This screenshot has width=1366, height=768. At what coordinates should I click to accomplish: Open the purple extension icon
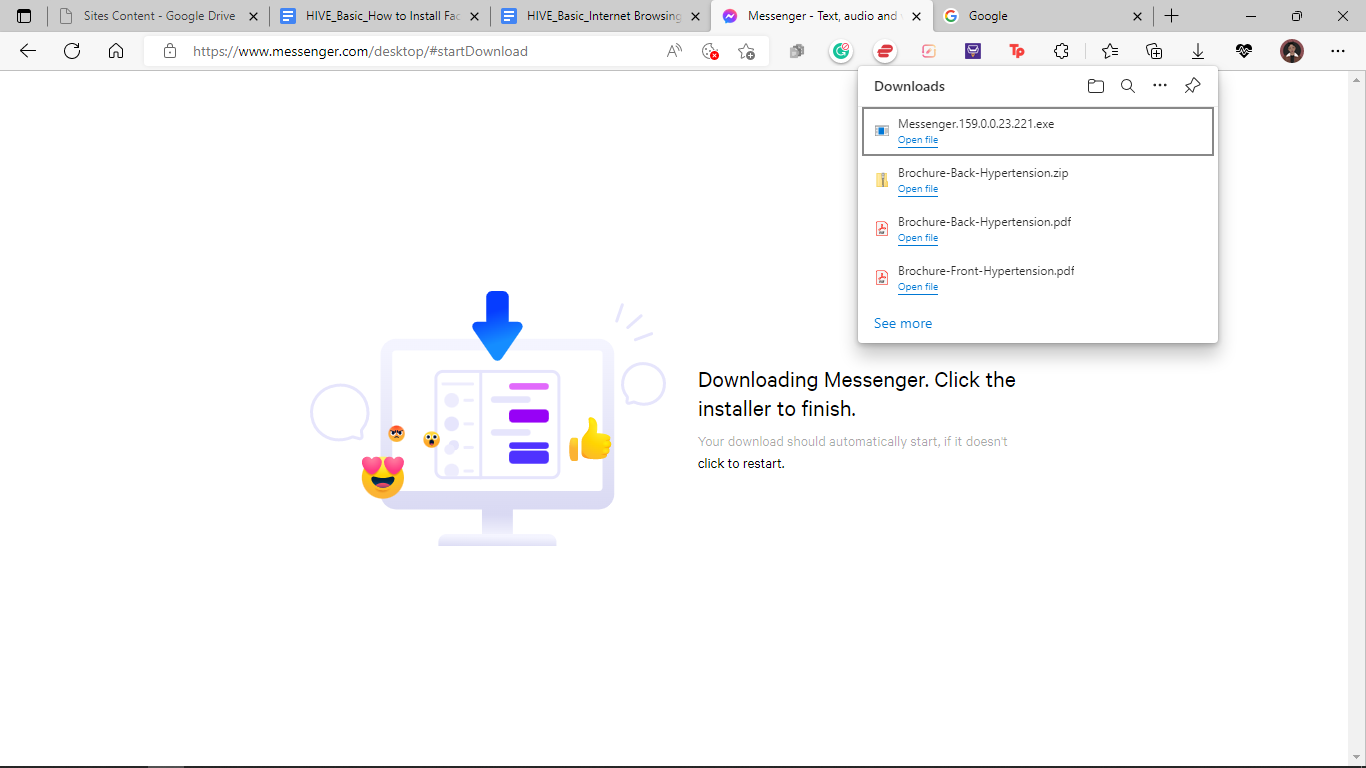click(x=973, y=51)
